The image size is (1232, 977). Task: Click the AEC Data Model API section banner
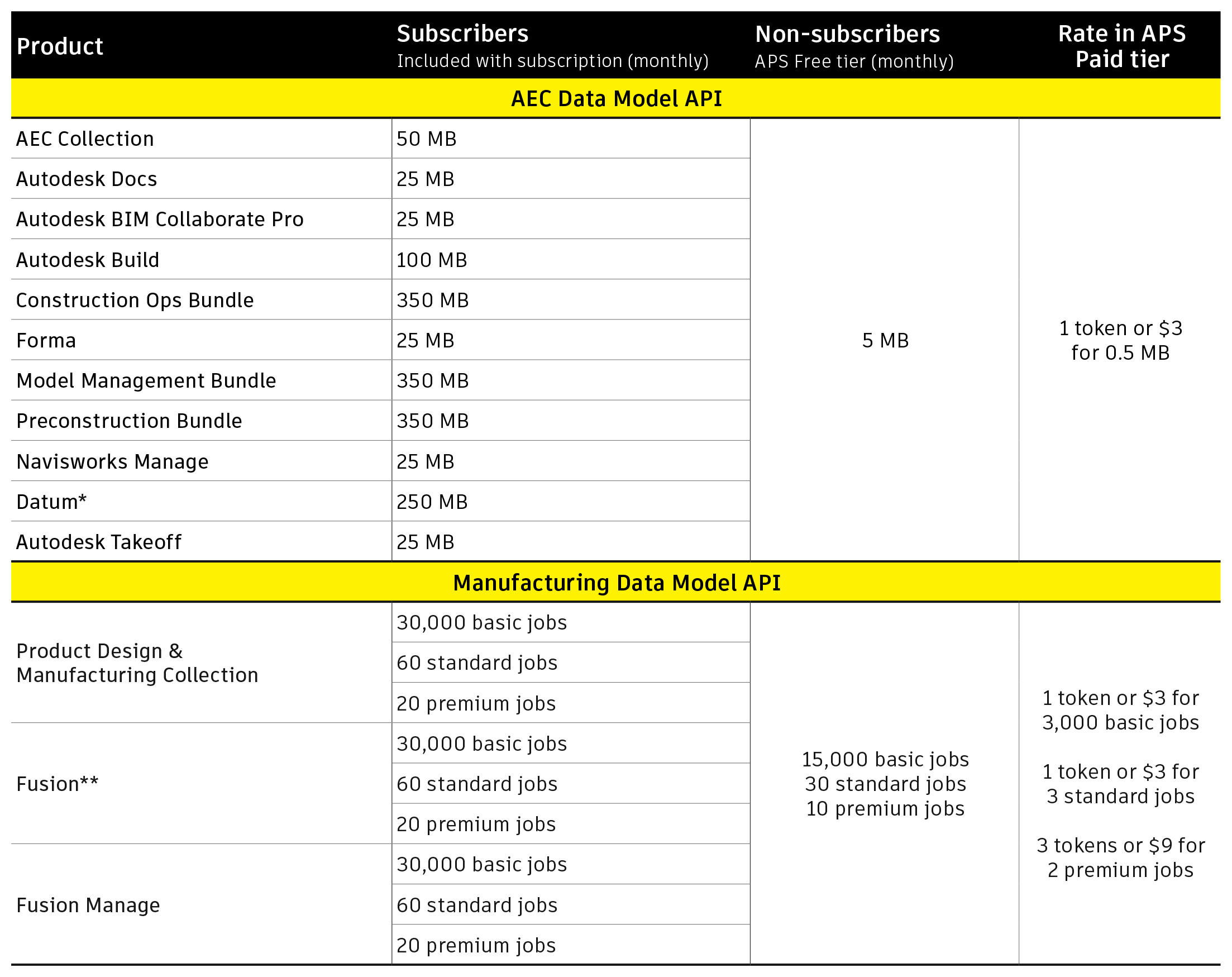click(616, 98)
